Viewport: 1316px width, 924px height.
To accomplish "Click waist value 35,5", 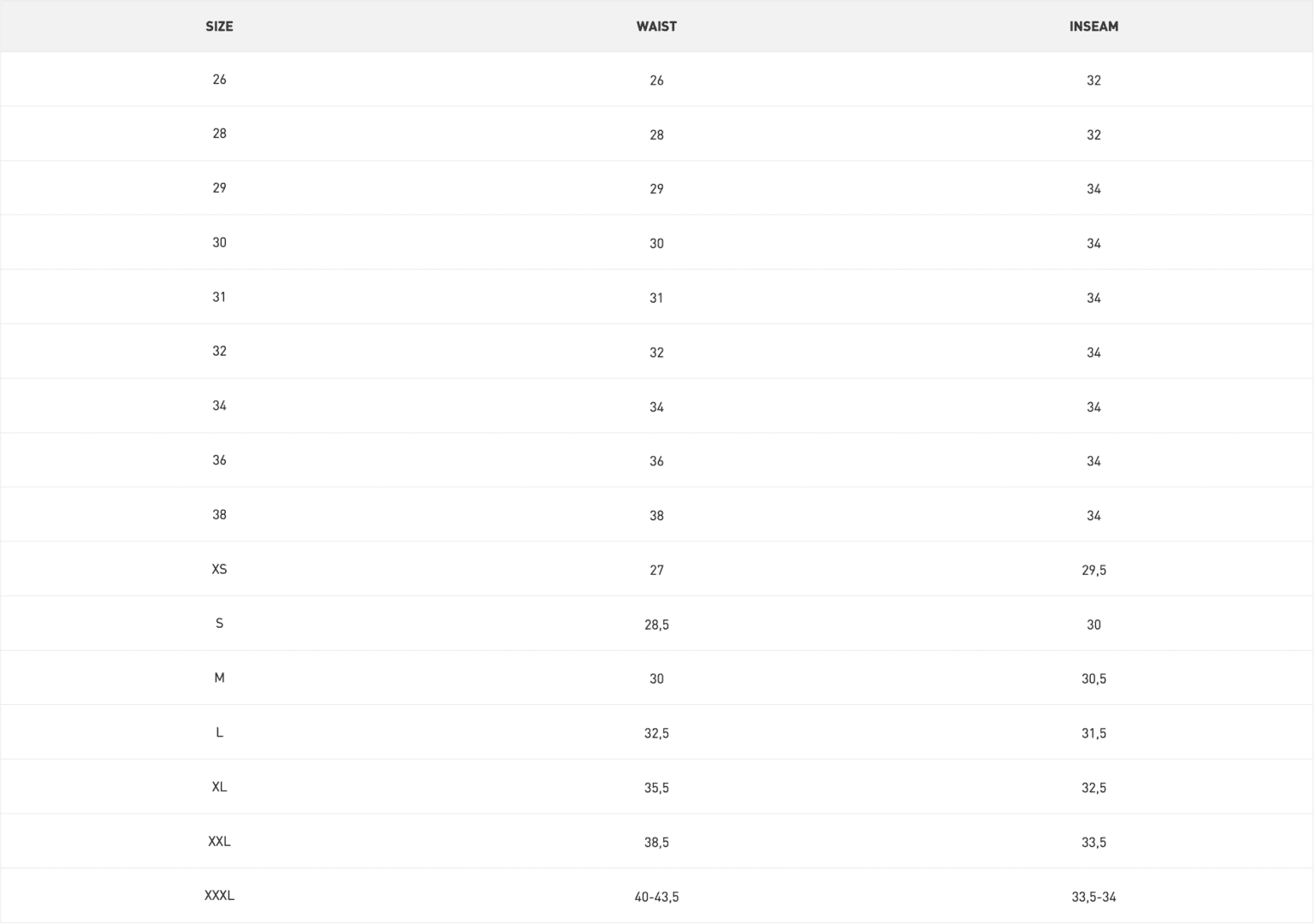I will click(656, 788).
